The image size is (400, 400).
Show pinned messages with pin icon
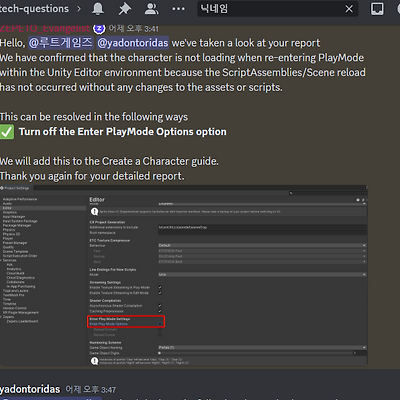point(125,9)
